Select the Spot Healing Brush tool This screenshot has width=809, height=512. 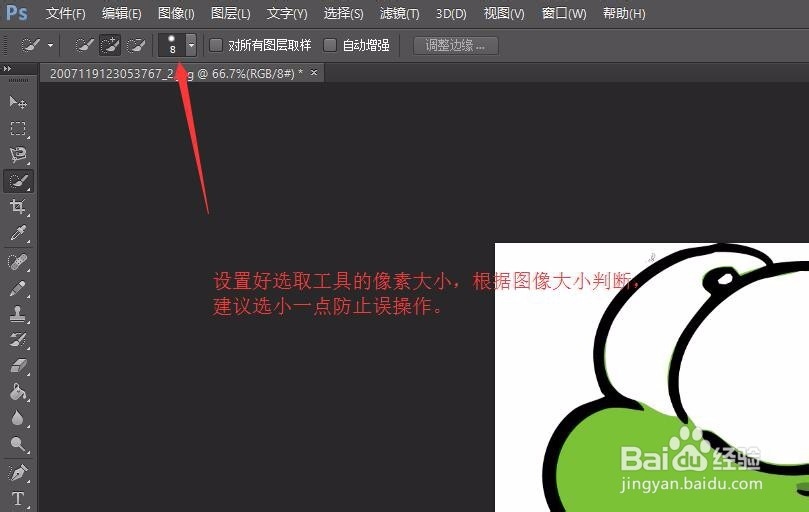click(x=18, y=262)
